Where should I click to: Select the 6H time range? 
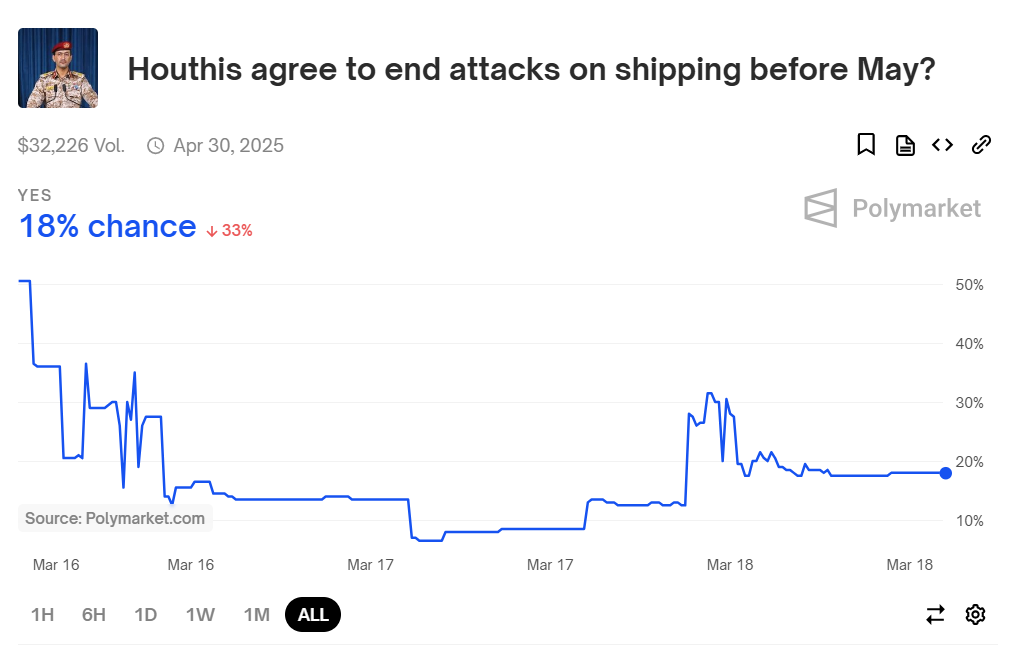click(94, 614)
